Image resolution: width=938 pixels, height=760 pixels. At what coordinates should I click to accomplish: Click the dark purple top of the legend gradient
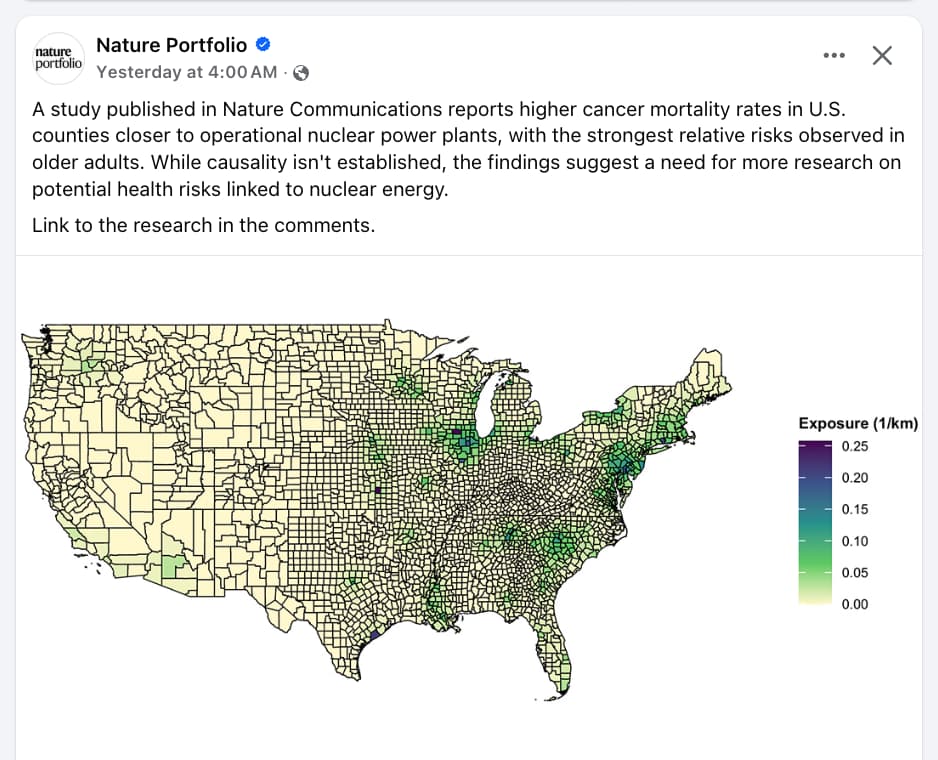813,446
